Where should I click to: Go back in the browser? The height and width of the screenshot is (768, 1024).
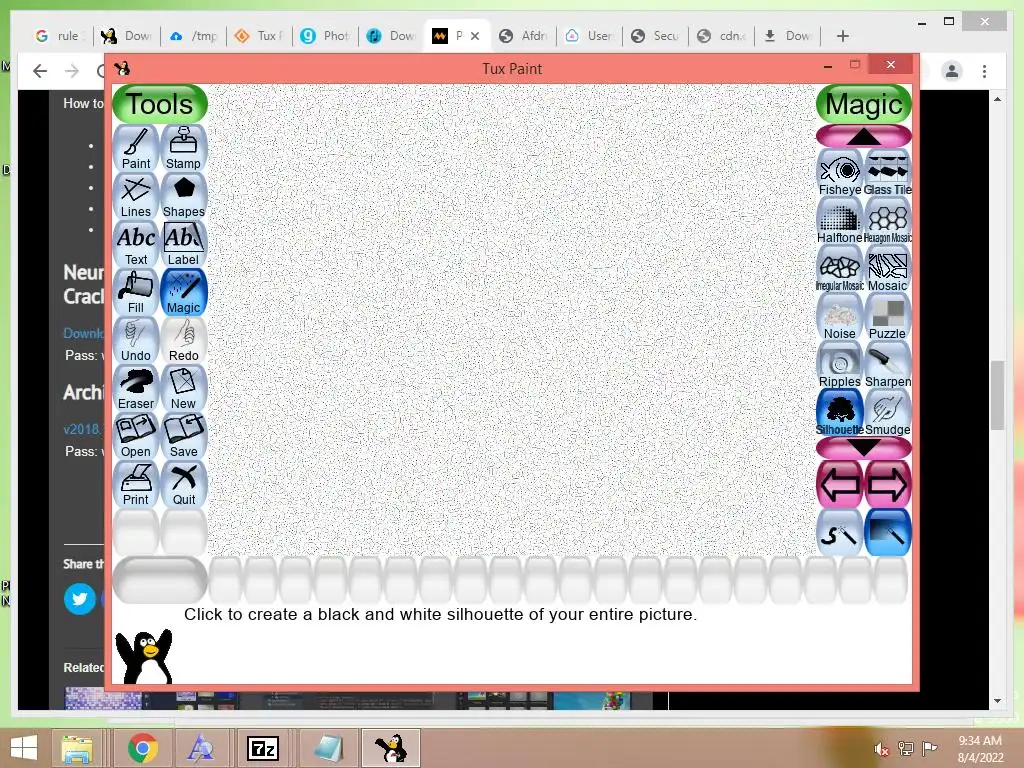(x=40, y=71)
